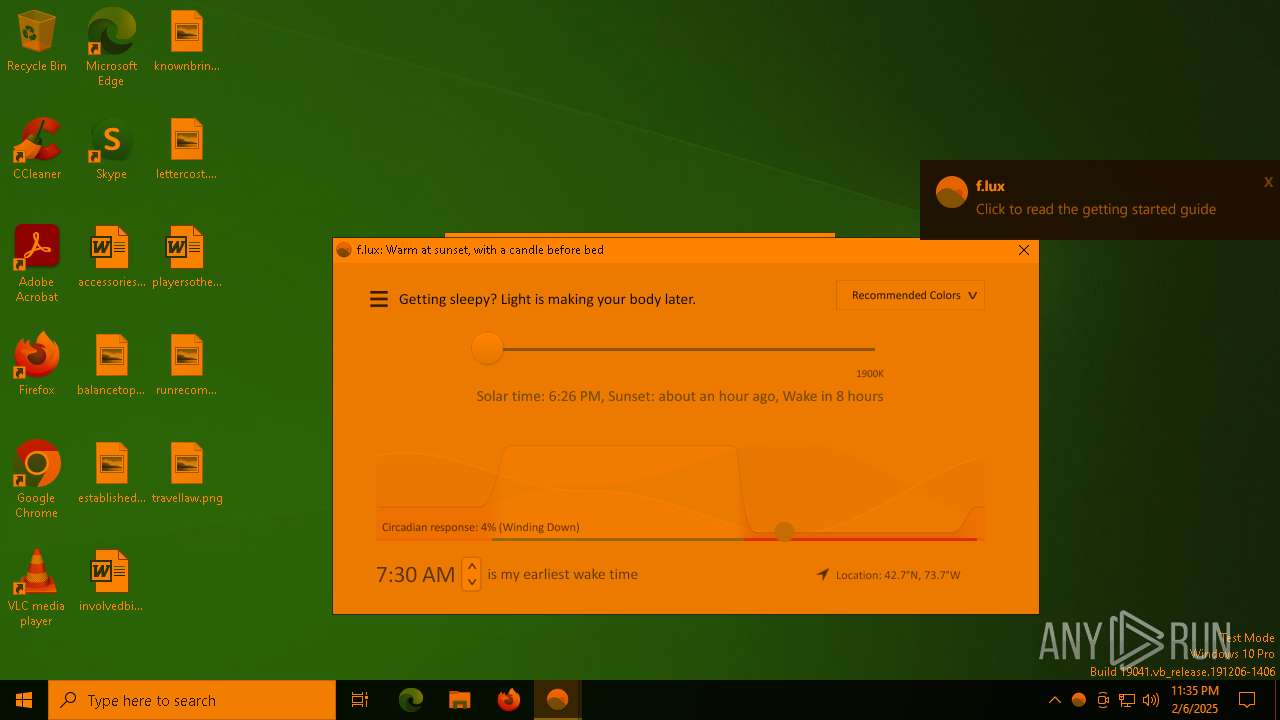Select the established... image file
Screen dimensions: 1280x720
tap(111, 473)
